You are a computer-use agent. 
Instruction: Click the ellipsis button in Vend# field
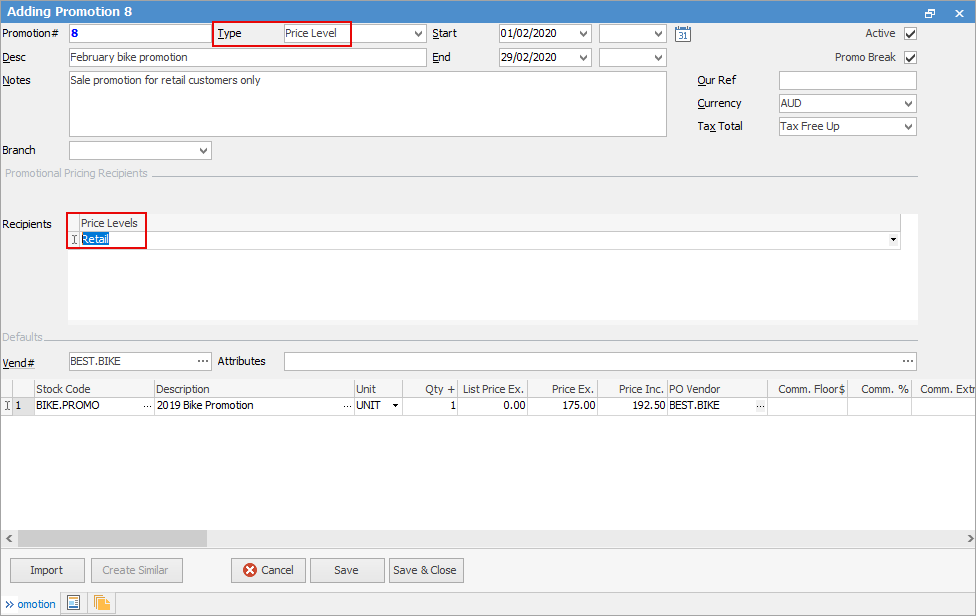tap(203, 361)
